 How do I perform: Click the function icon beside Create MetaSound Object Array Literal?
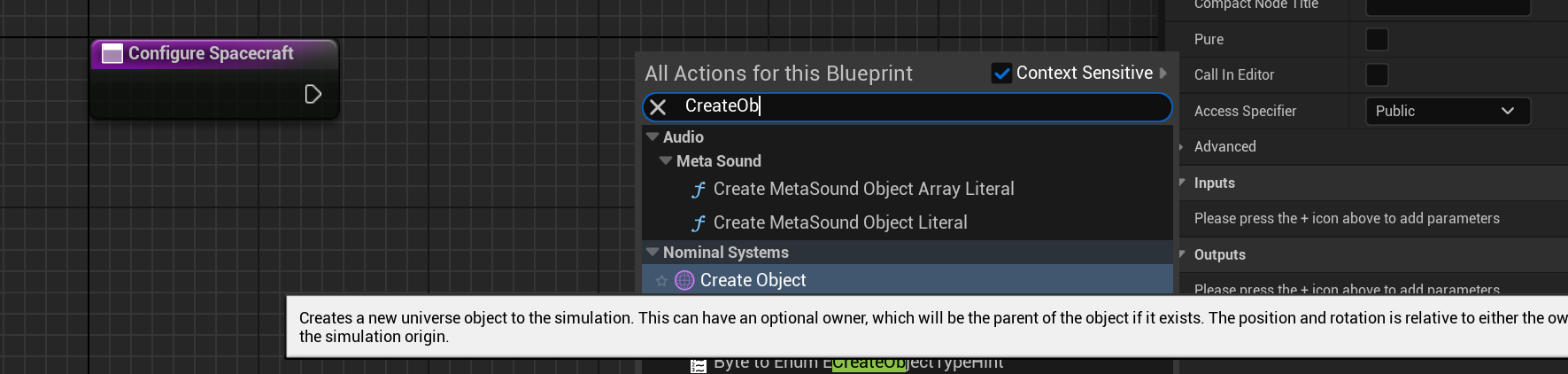[699, 190]
